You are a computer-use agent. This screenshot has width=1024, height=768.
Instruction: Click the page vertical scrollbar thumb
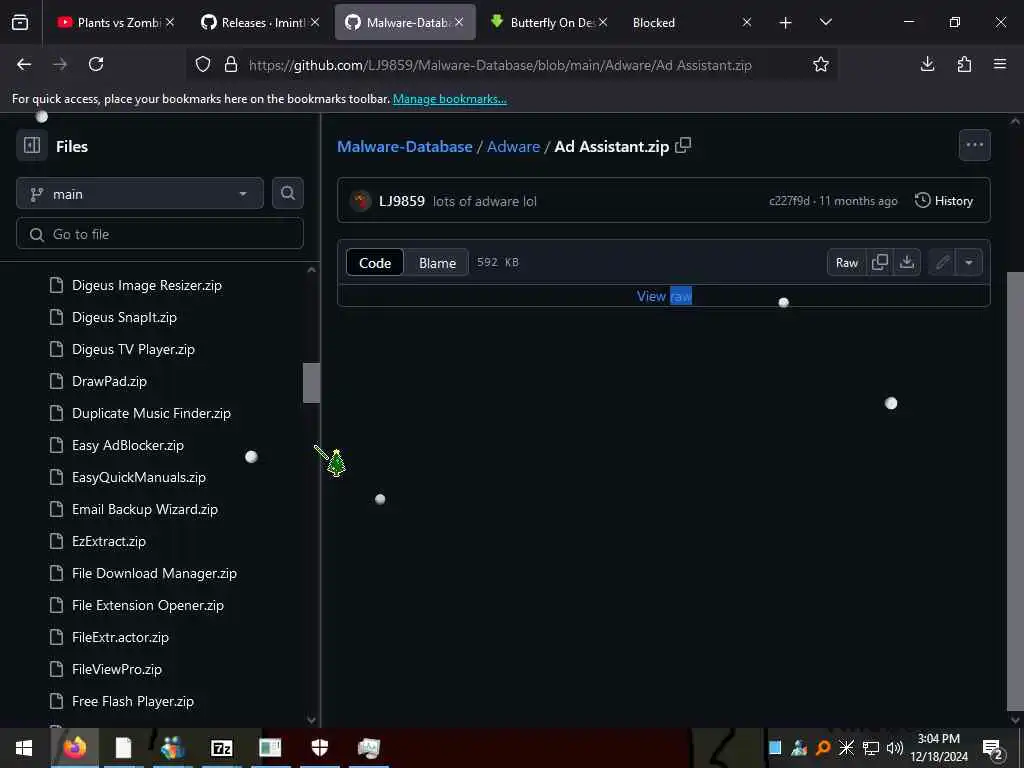[x=1015, y=490]
